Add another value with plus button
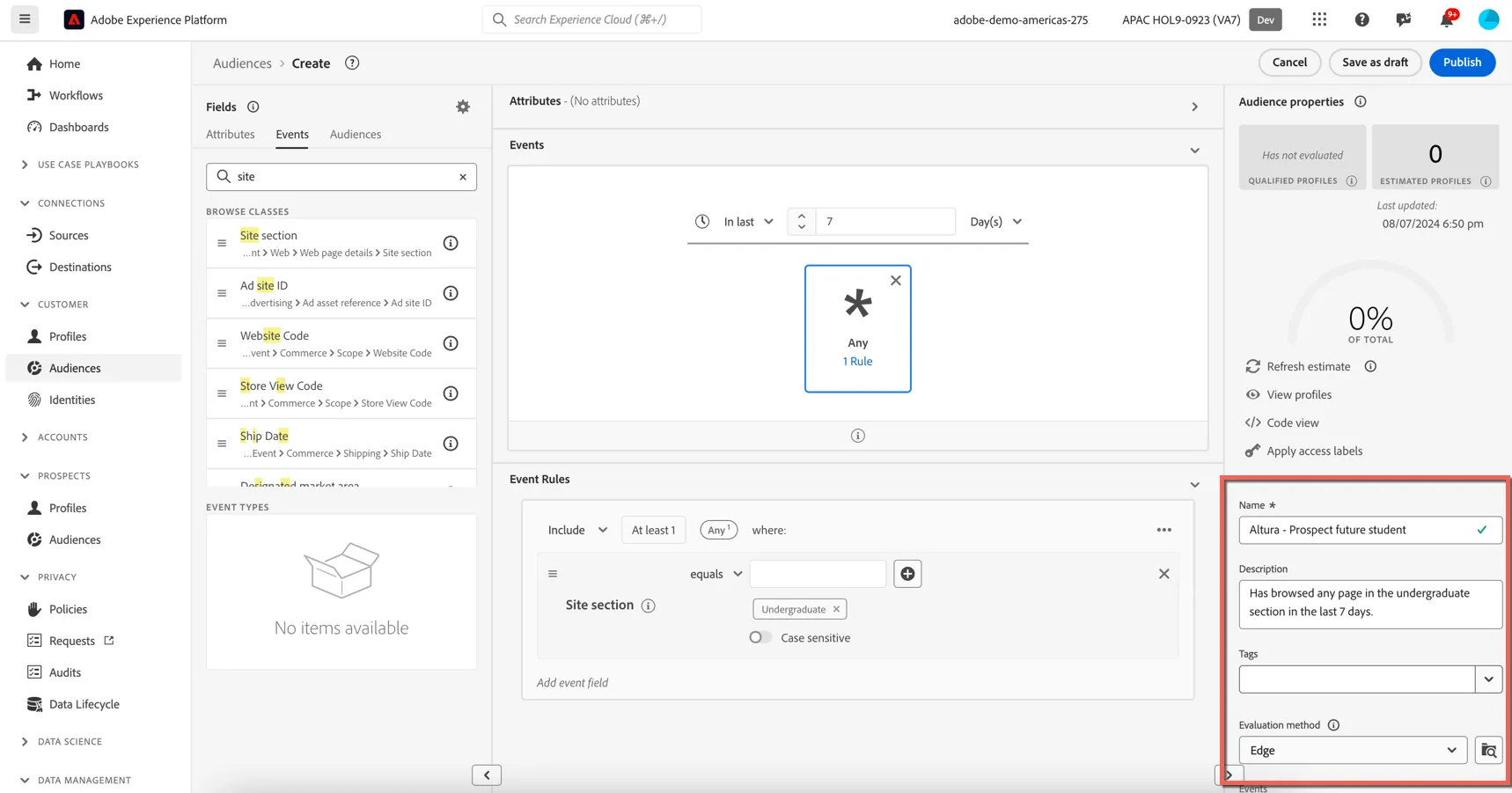 point(907,574)
